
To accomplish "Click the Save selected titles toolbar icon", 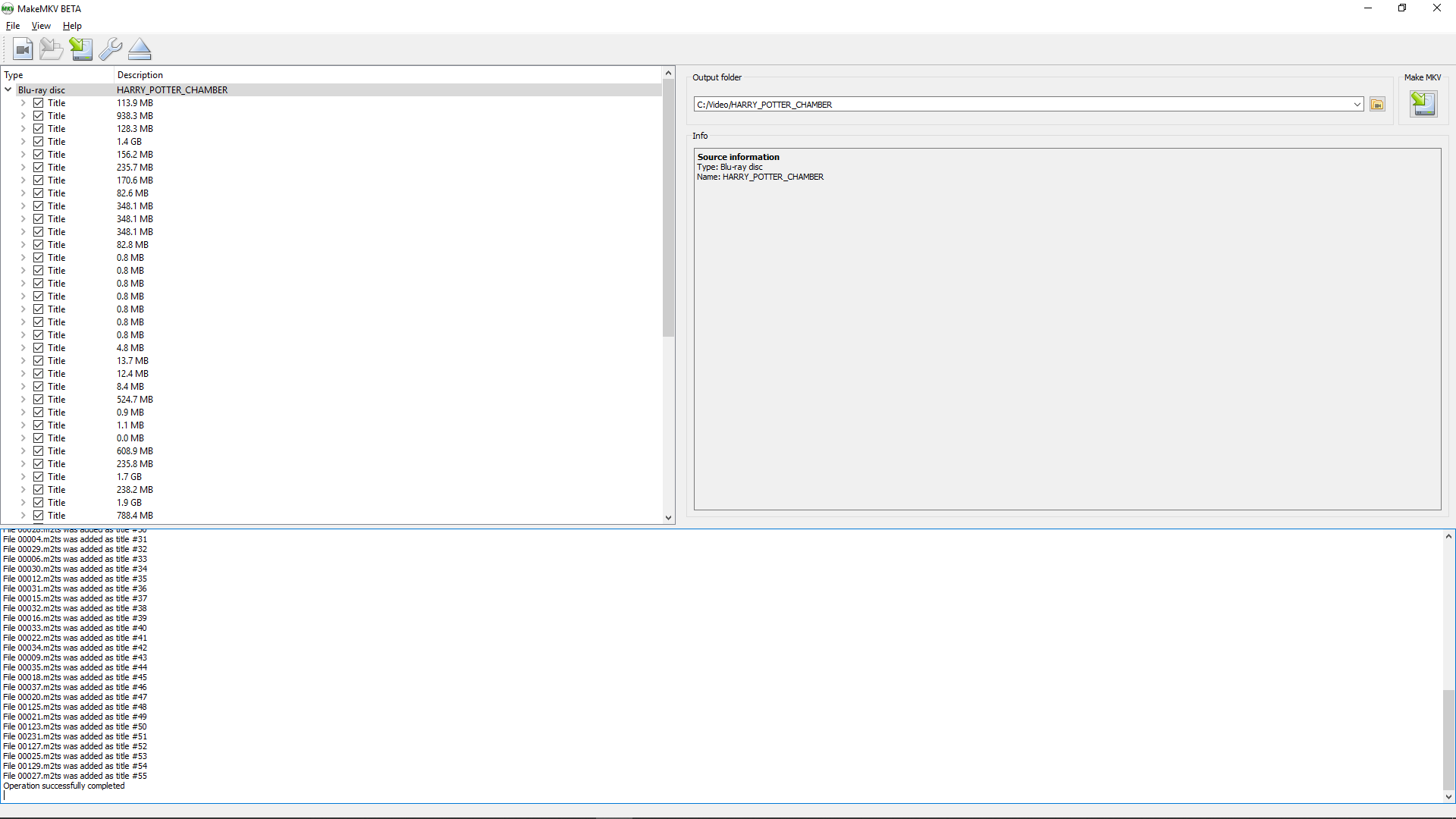I will click(x=80, y=49).
